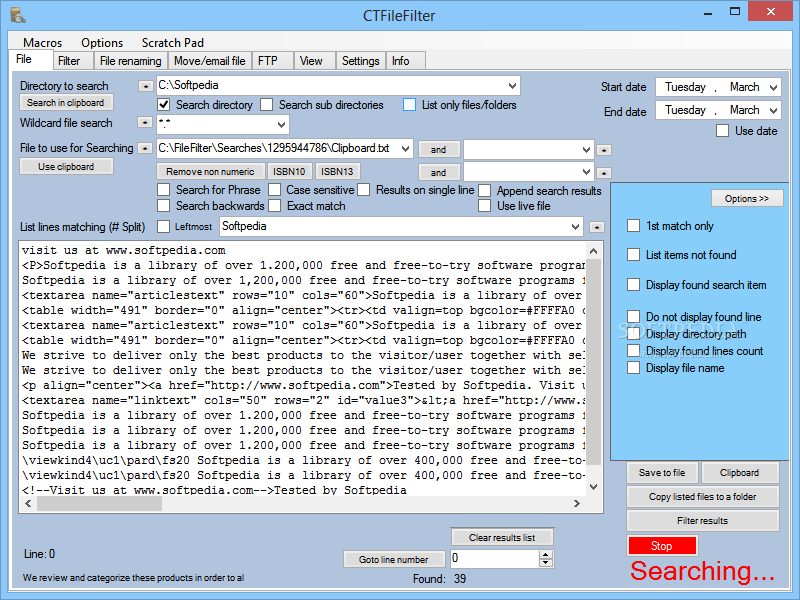Switch to the File renaming tab

pyautogui.click(x=131, y=61)
